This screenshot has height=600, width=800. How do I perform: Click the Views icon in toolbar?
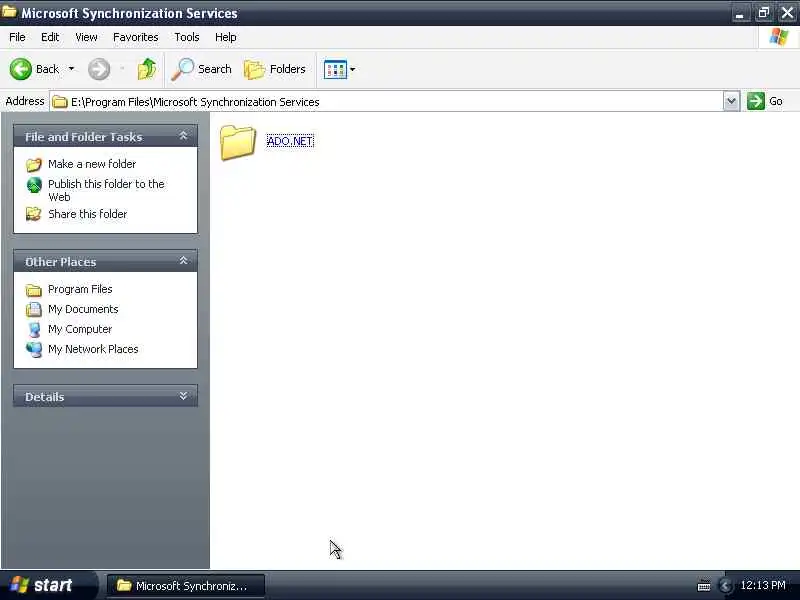[x=335, y=69]
